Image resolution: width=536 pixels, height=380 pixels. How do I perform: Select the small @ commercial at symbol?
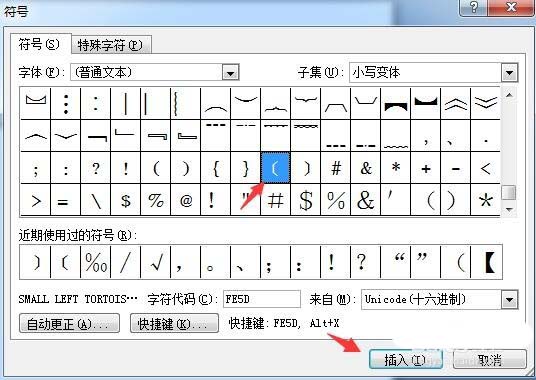pyautogui.click(x=185, y=200)
